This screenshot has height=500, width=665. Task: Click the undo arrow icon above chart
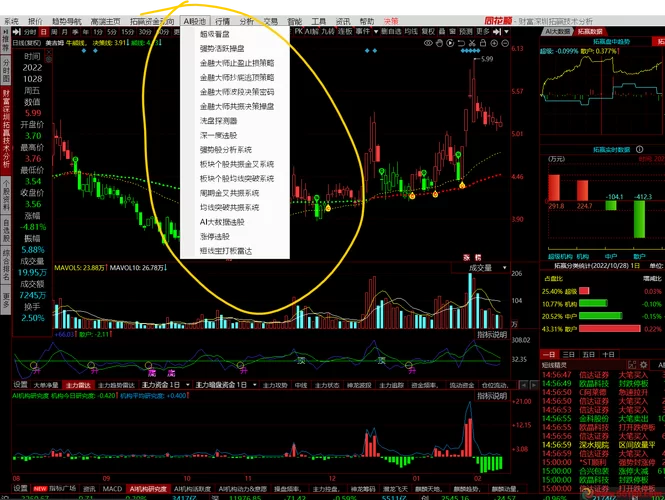pyautogui.click(x=461, y=43)
